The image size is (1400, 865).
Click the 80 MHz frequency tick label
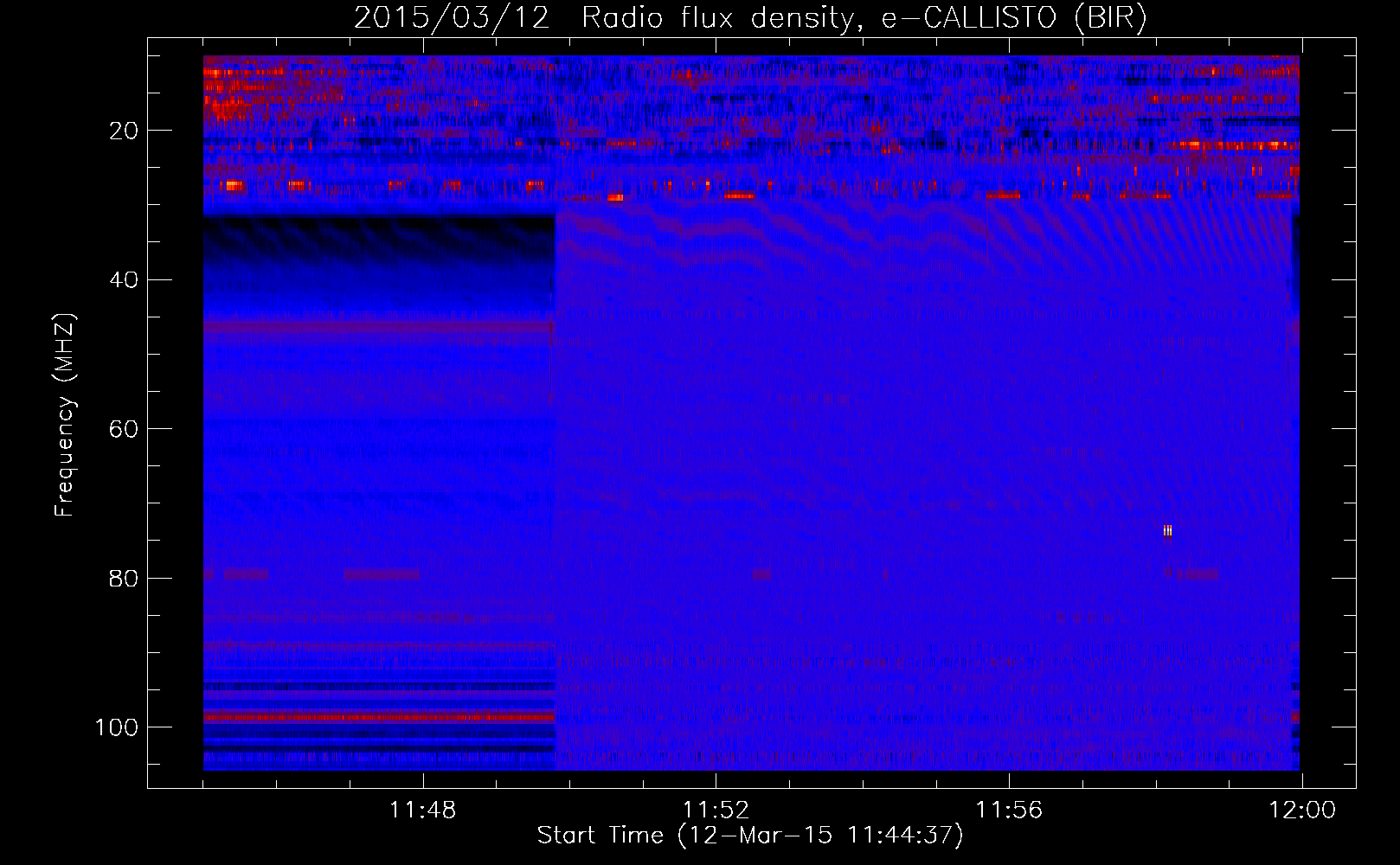point(124,578)
